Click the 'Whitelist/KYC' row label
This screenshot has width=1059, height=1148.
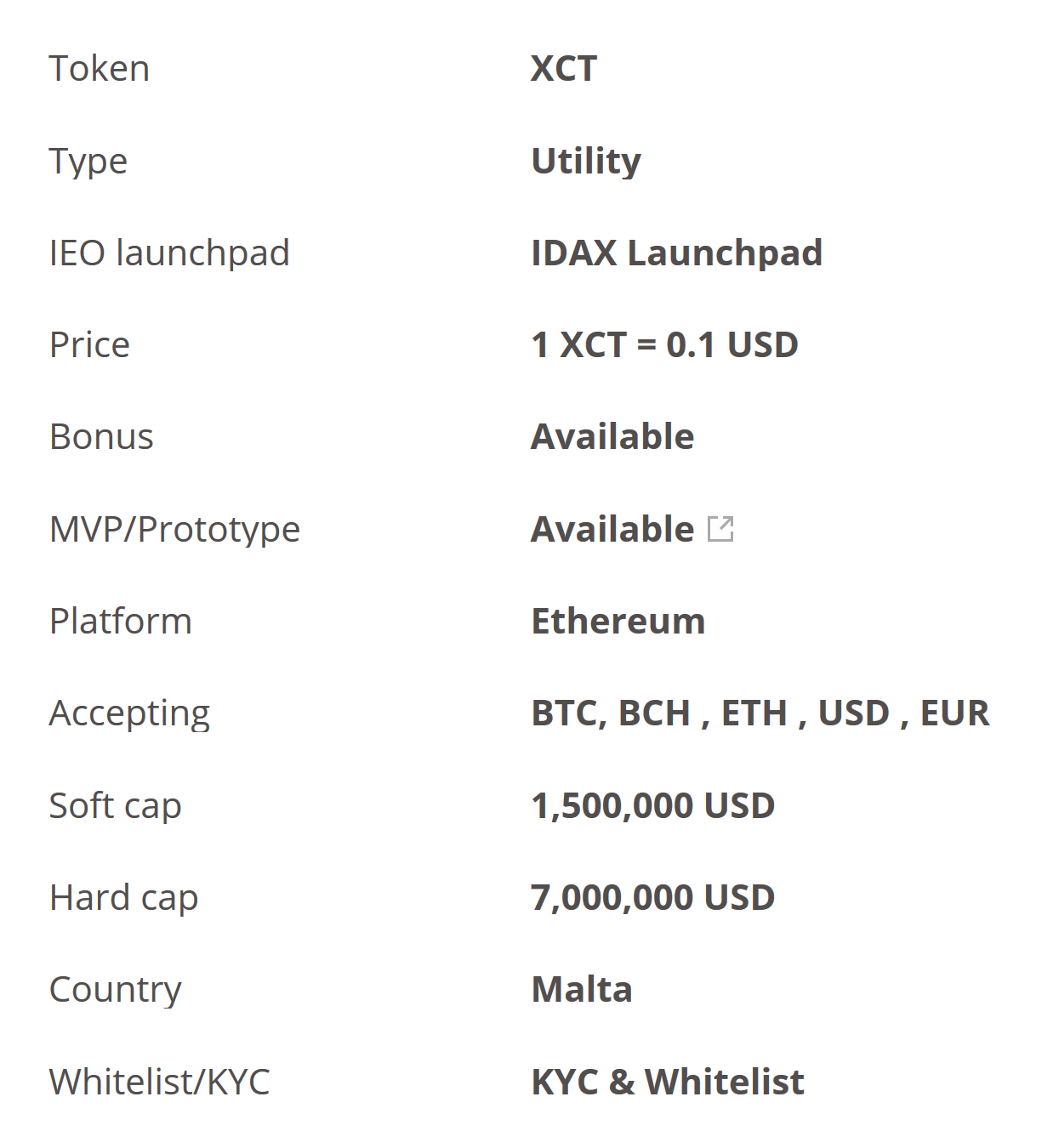[159, 1082]
